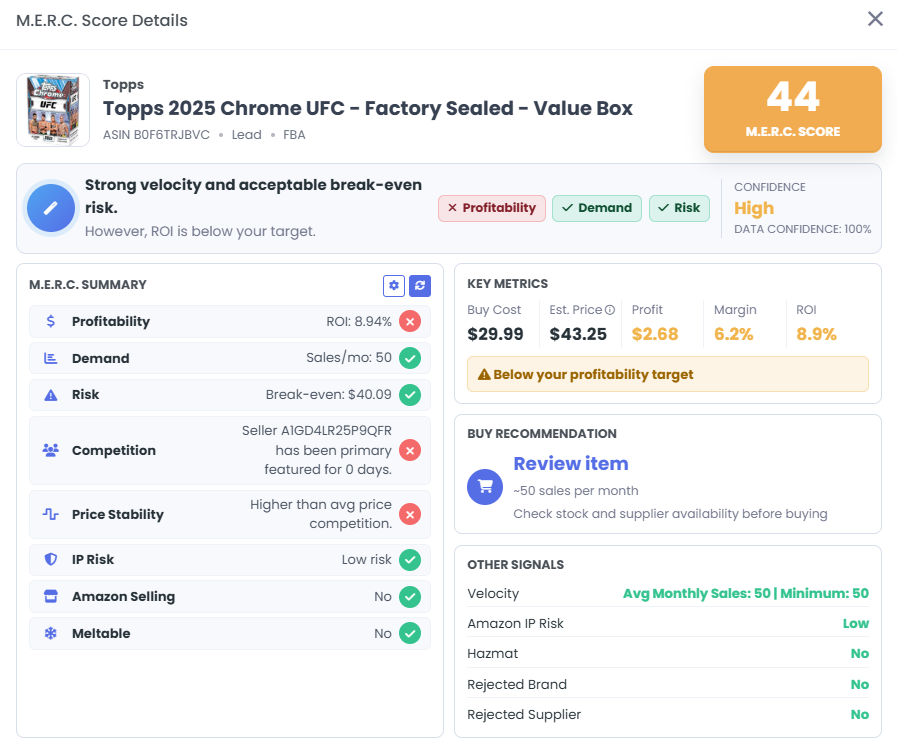Click the Buy Cost value $29.99
897x750 pixels.
click(x=495, y=334)
